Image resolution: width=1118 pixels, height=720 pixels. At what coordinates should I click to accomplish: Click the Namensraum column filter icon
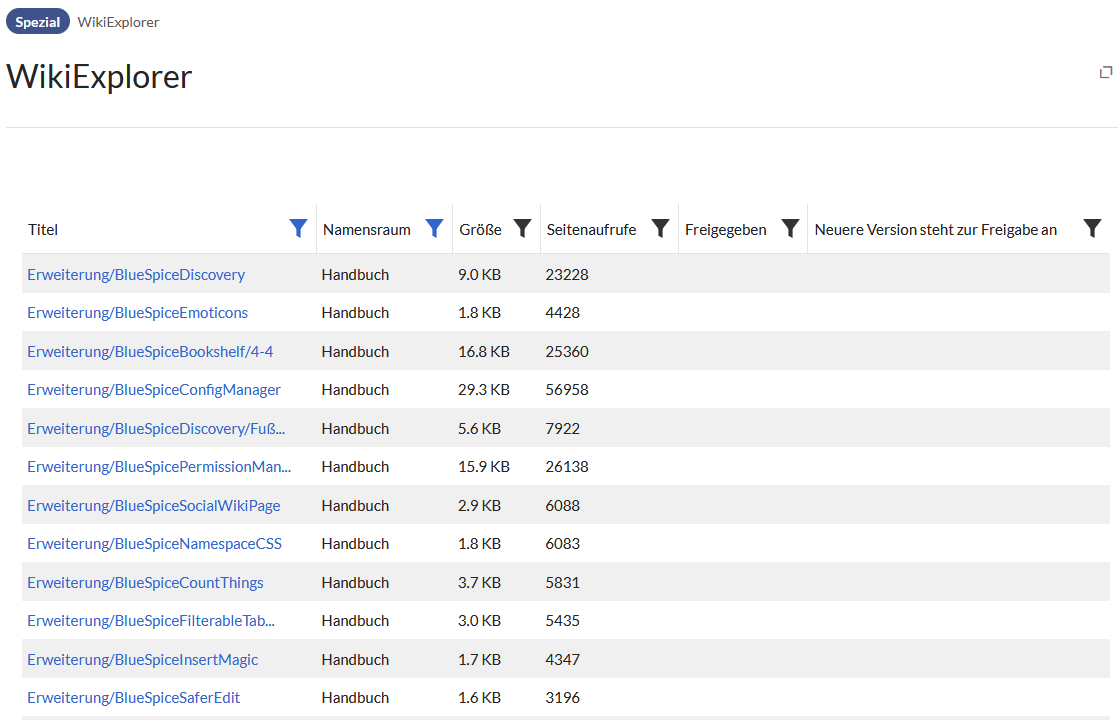click(434, 229)
